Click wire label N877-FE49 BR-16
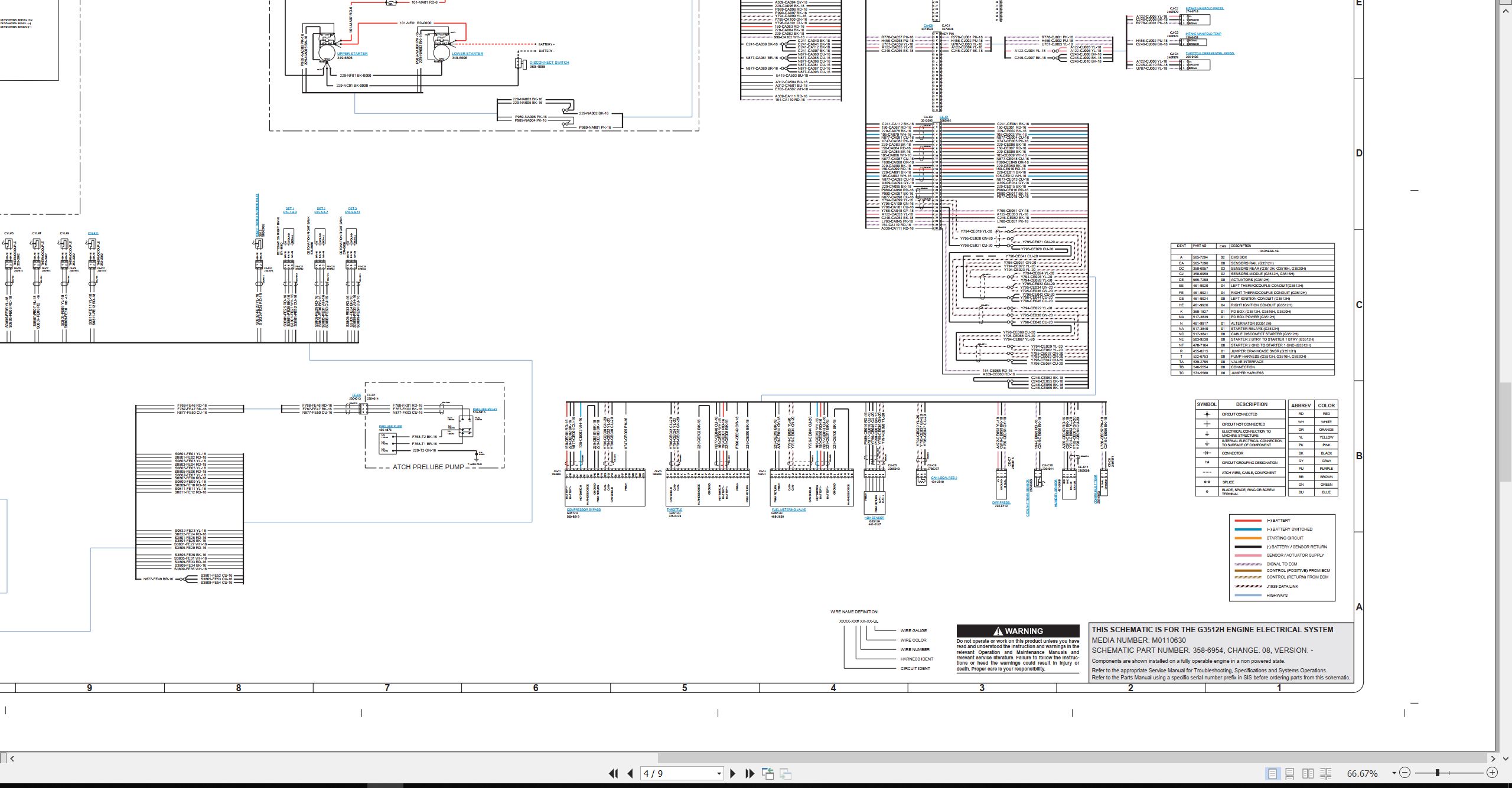Image resolution: width=1512 pixels, height=788 pixels. click(158, 579)
